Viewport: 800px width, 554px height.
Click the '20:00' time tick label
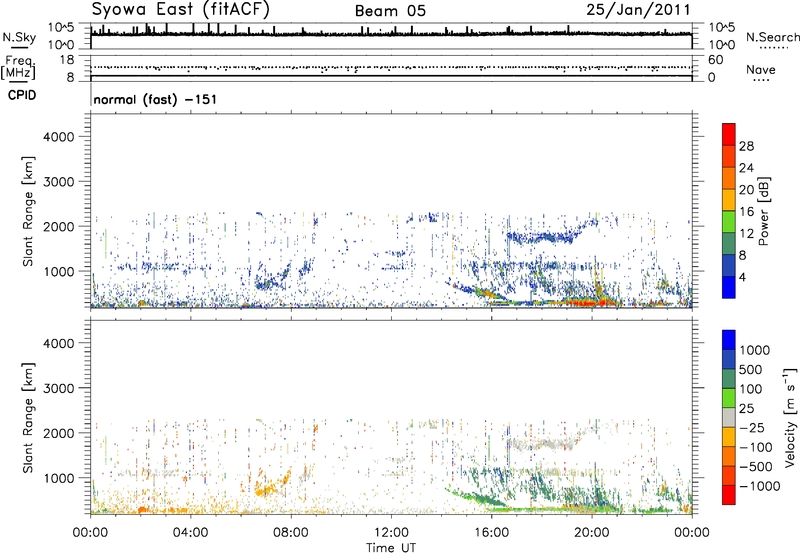coord(592,533)
